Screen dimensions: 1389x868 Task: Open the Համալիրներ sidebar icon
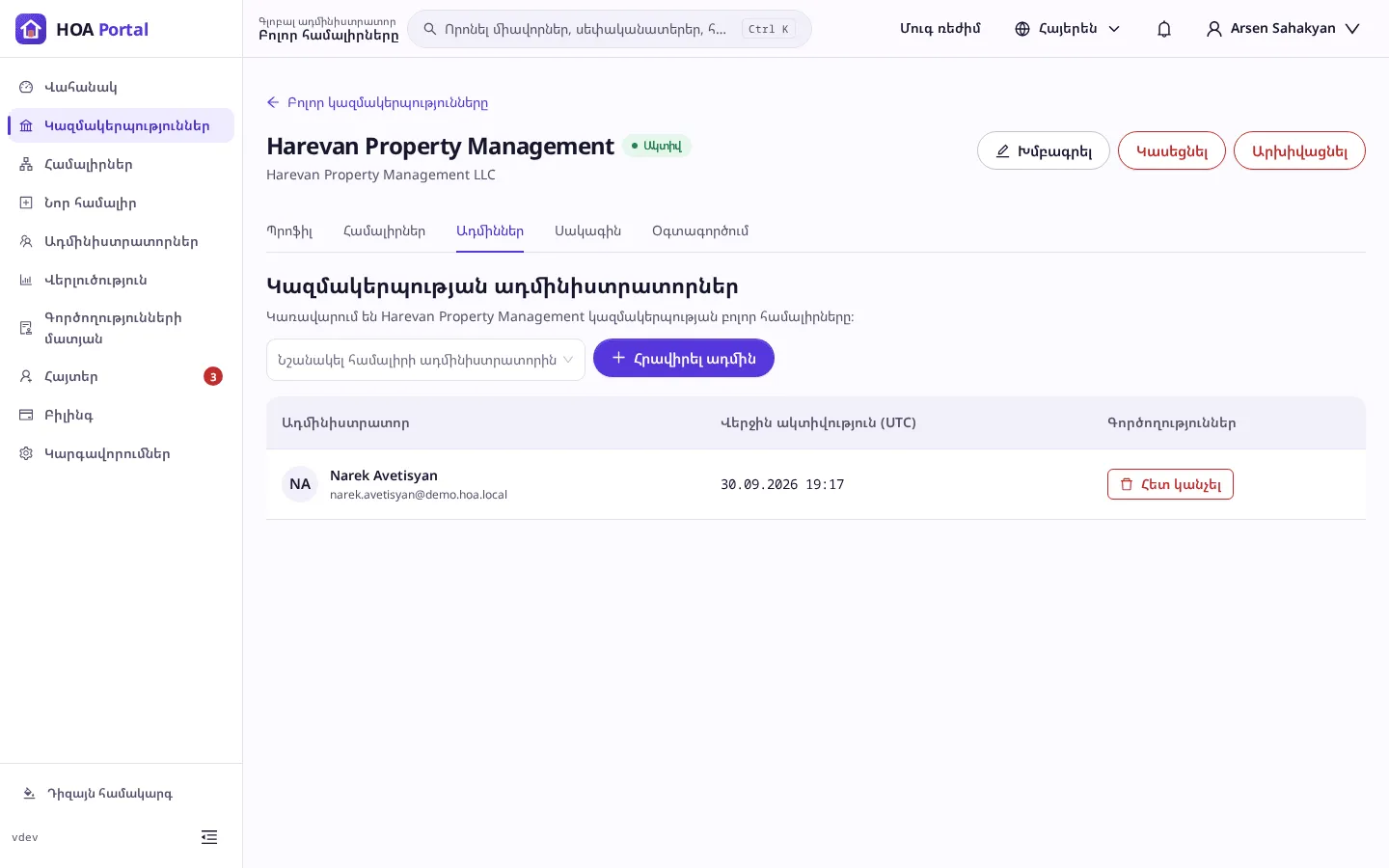[x=26, y=164]
